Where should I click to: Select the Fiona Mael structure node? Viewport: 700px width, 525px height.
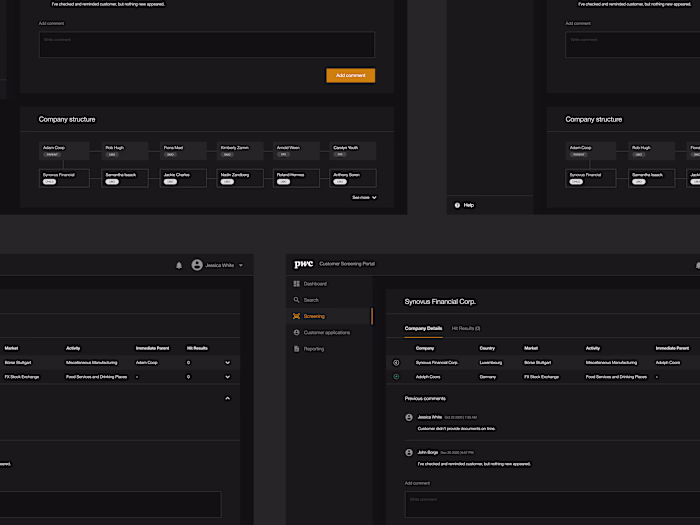183,151
